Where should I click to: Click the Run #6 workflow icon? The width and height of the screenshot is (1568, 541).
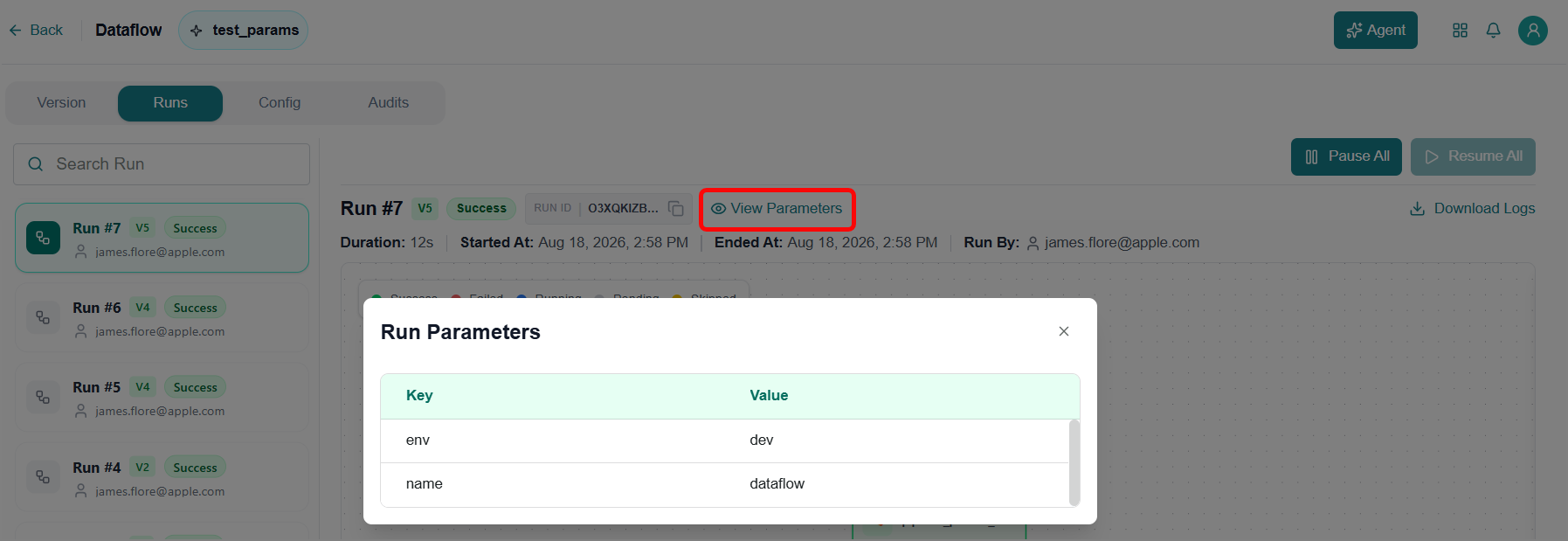(43, 317)
